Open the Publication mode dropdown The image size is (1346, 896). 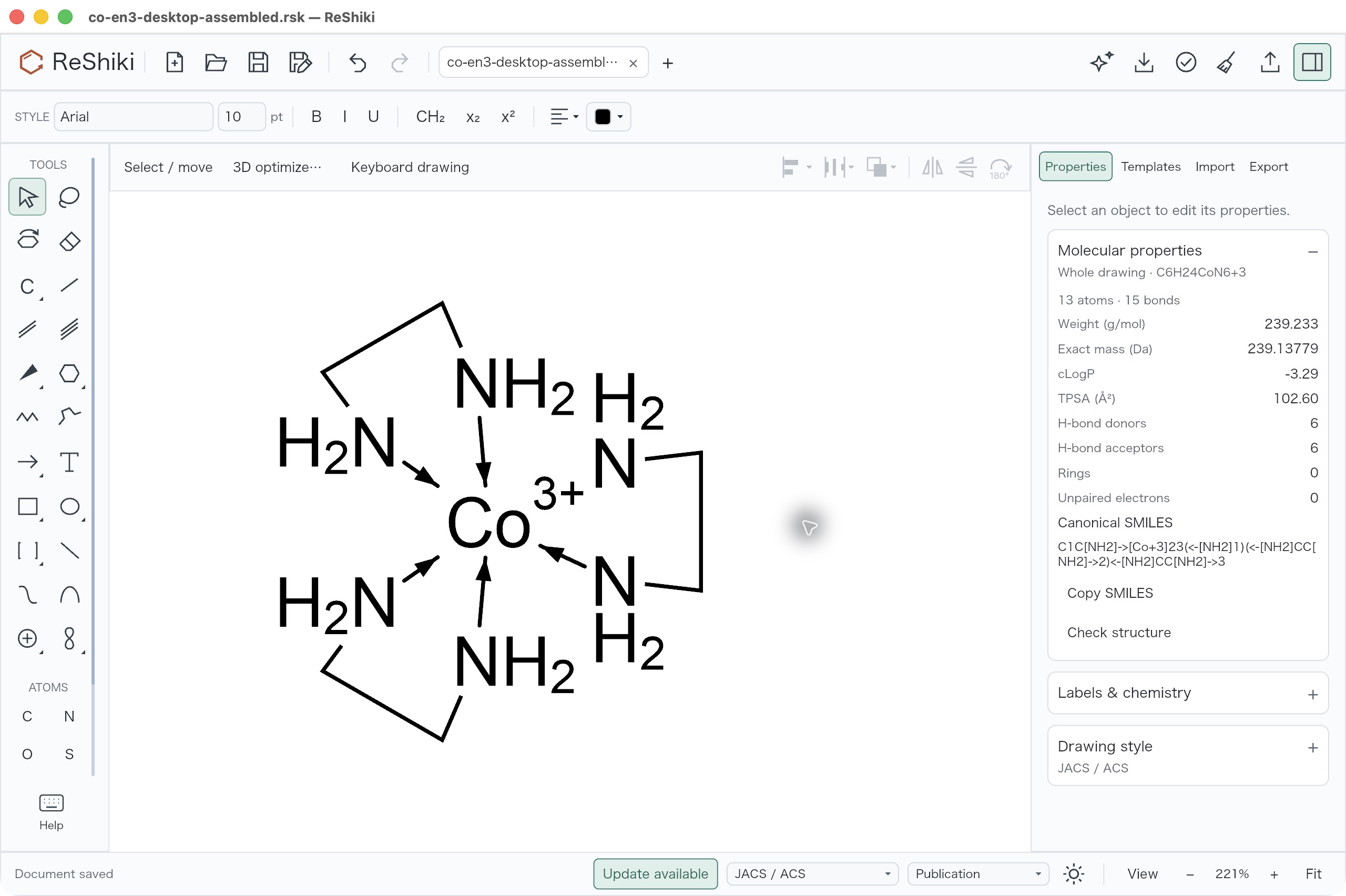click(x=977, y=874)
